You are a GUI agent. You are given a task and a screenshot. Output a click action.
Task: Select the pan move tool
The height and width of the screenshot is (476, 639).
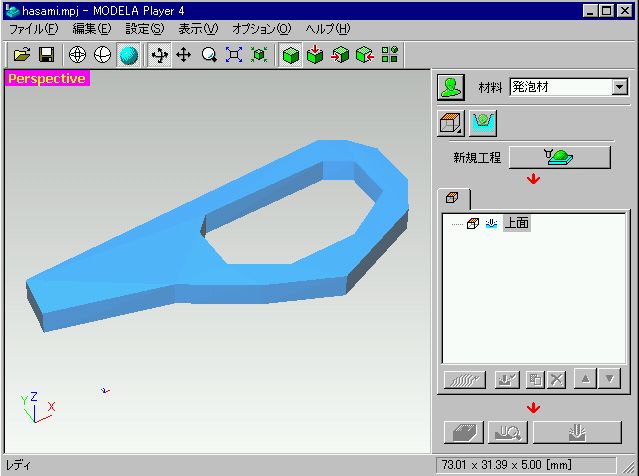click(184, 55)
